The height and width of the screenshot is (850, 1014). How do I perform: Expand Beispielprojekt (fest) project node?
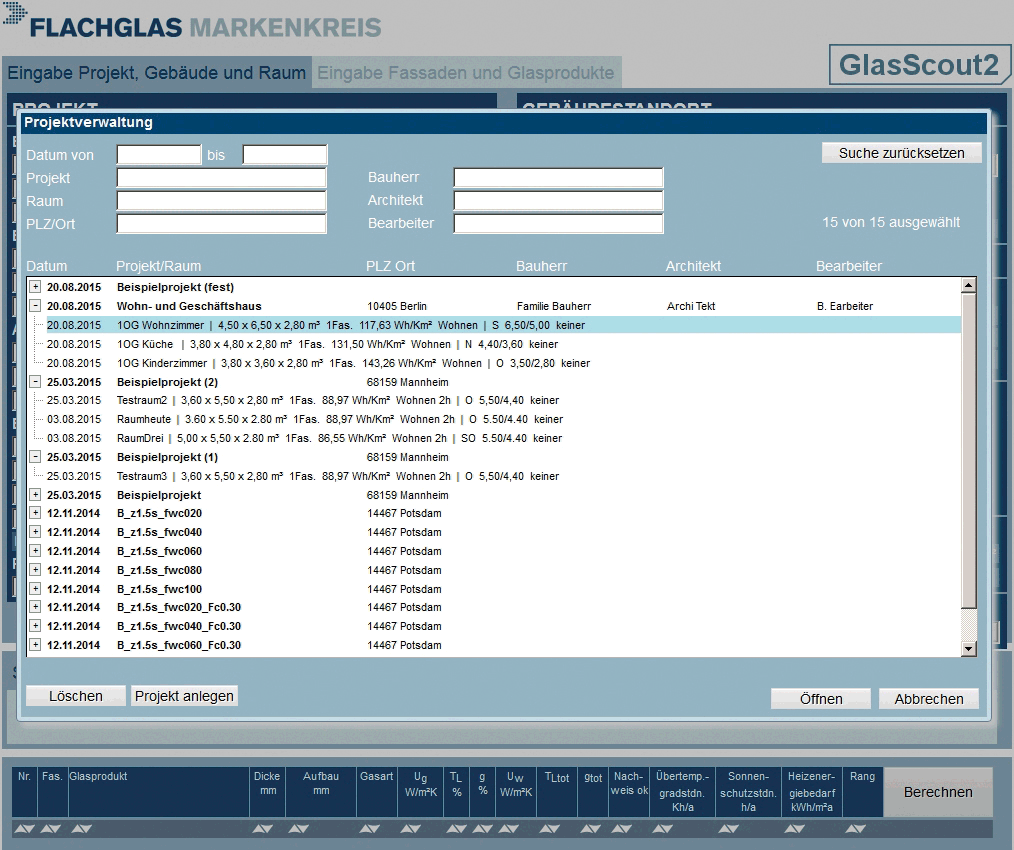click(x=36, y=287)
